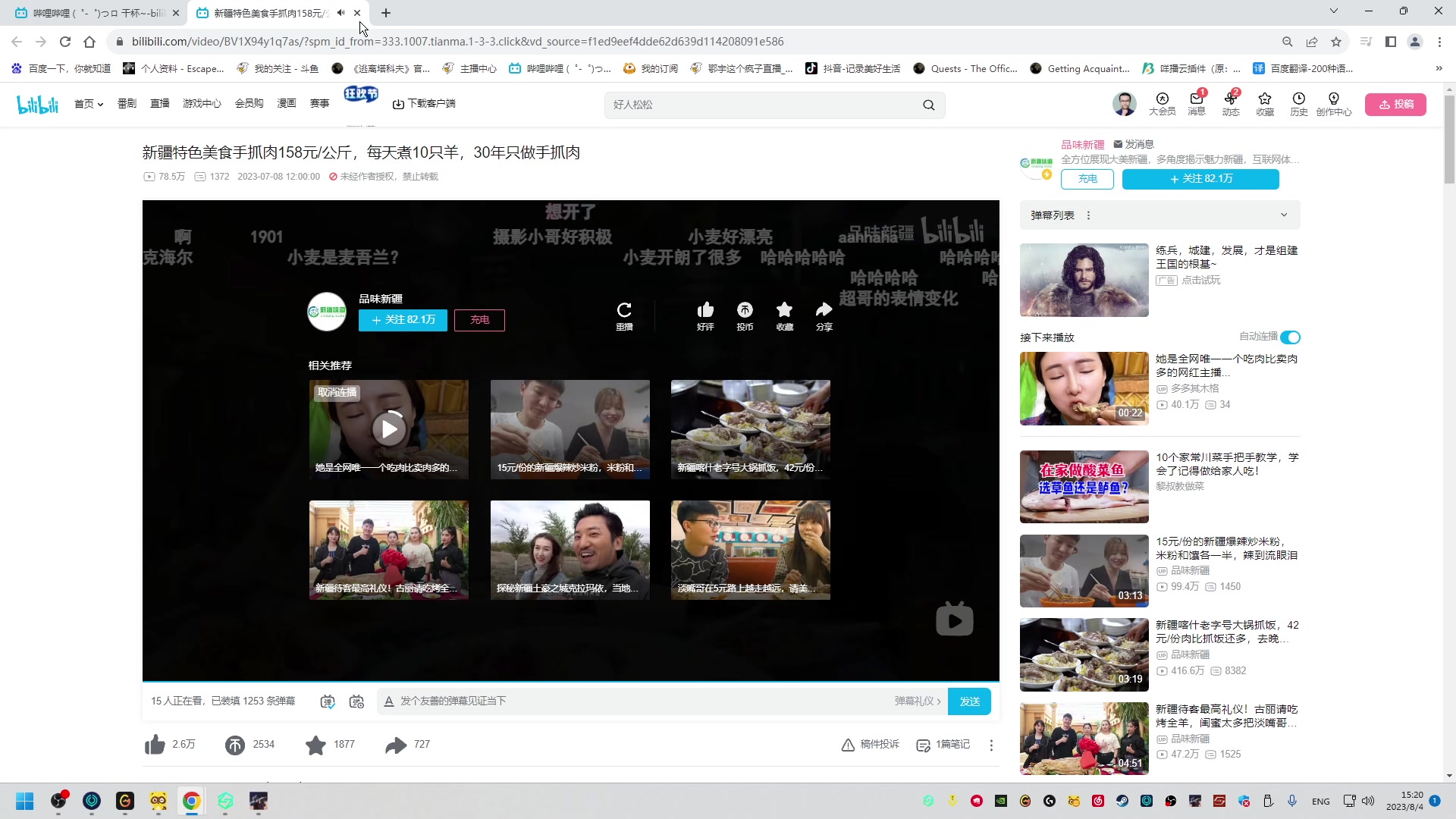Screen dimensions: 1456x819
Task: Open Windows Start menu on taskbar
Action: (x=24, y=801)
